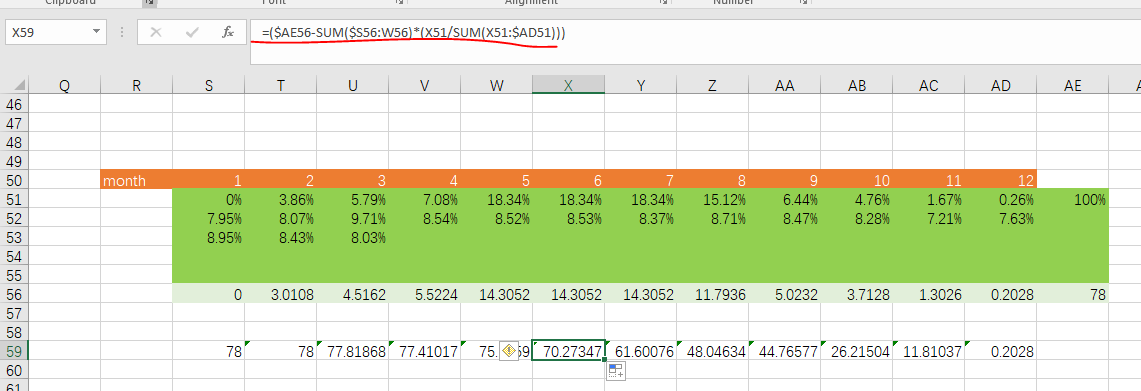This screenshot has height=391, width=1141.
Task: Select cell showing 100%
Action: tap(1073, 200)
